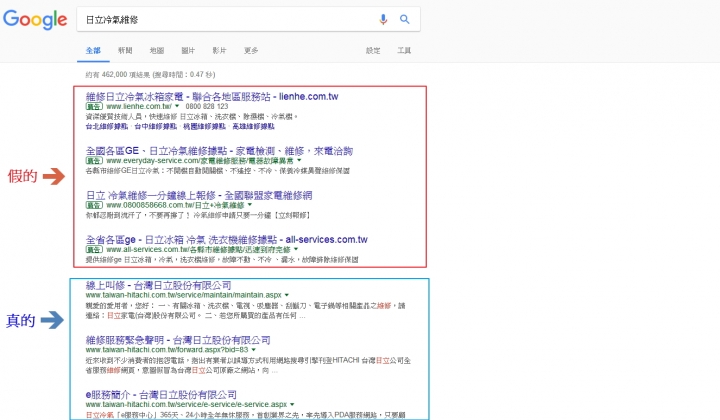
Task: Open 台北維修據點 sitelink
Action: [107, 126]
